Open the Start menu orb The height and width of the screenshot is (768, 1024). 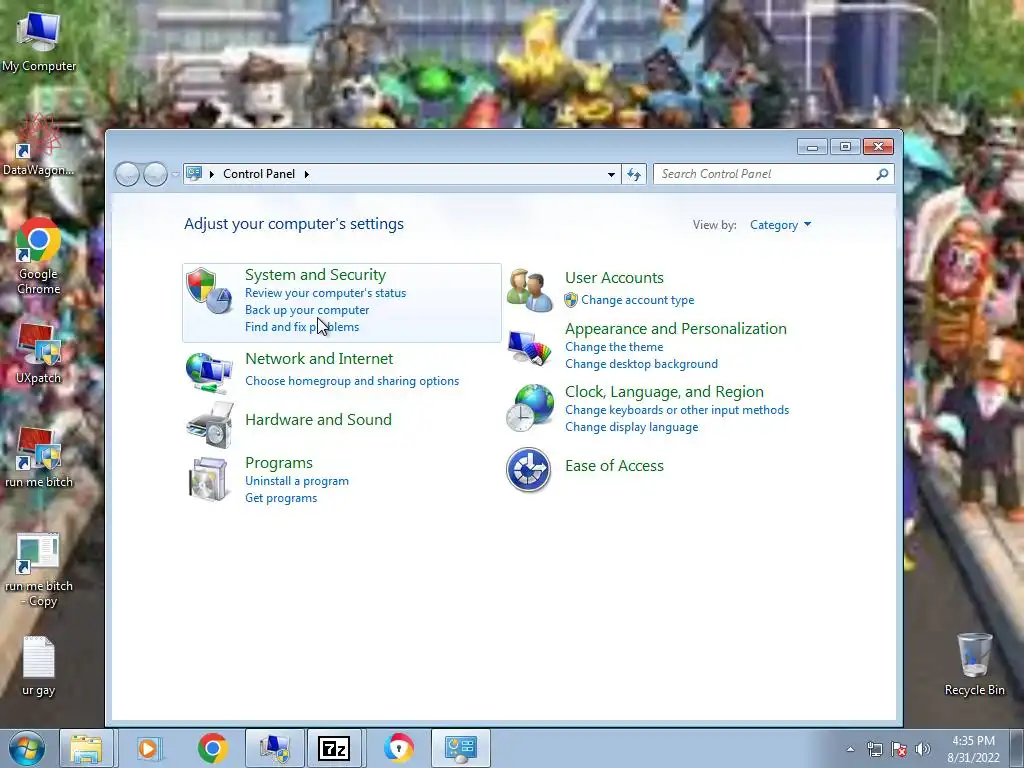click(27, 748)
